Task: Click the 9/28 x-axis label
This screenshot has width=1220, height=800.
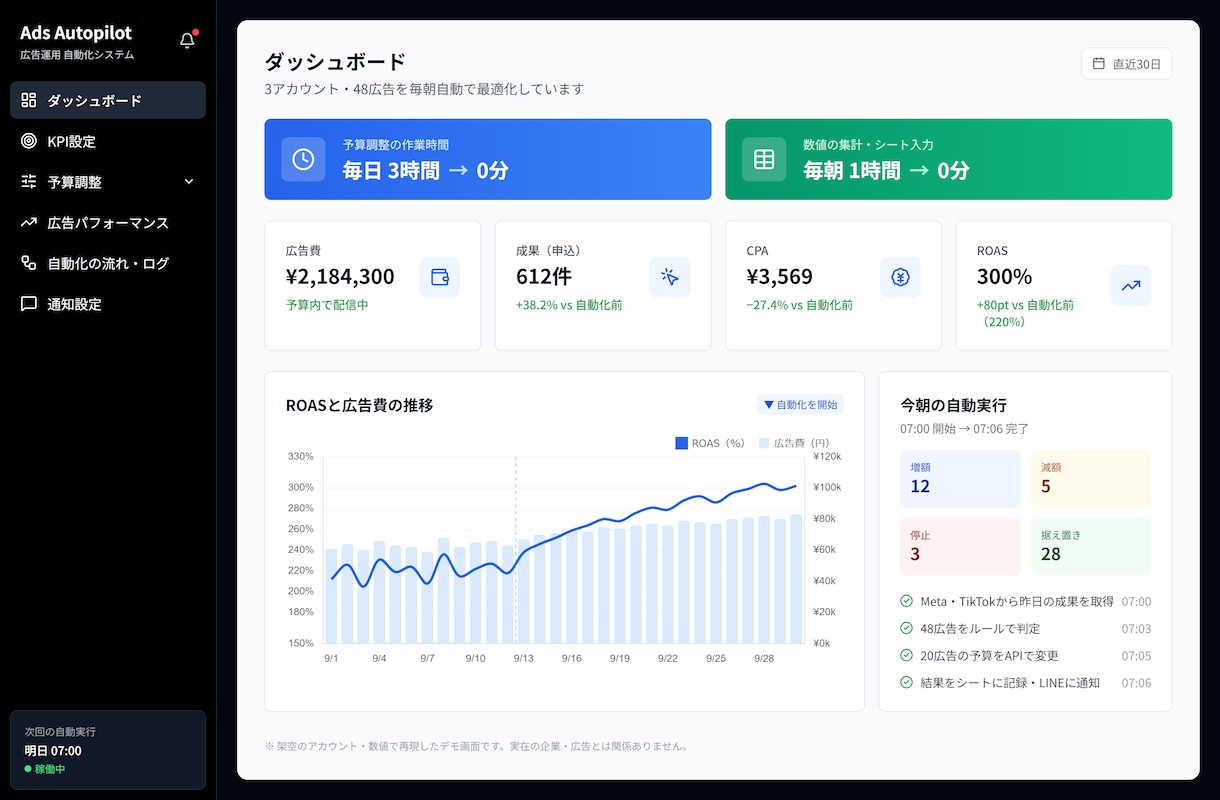Action: tap(764, 658)
